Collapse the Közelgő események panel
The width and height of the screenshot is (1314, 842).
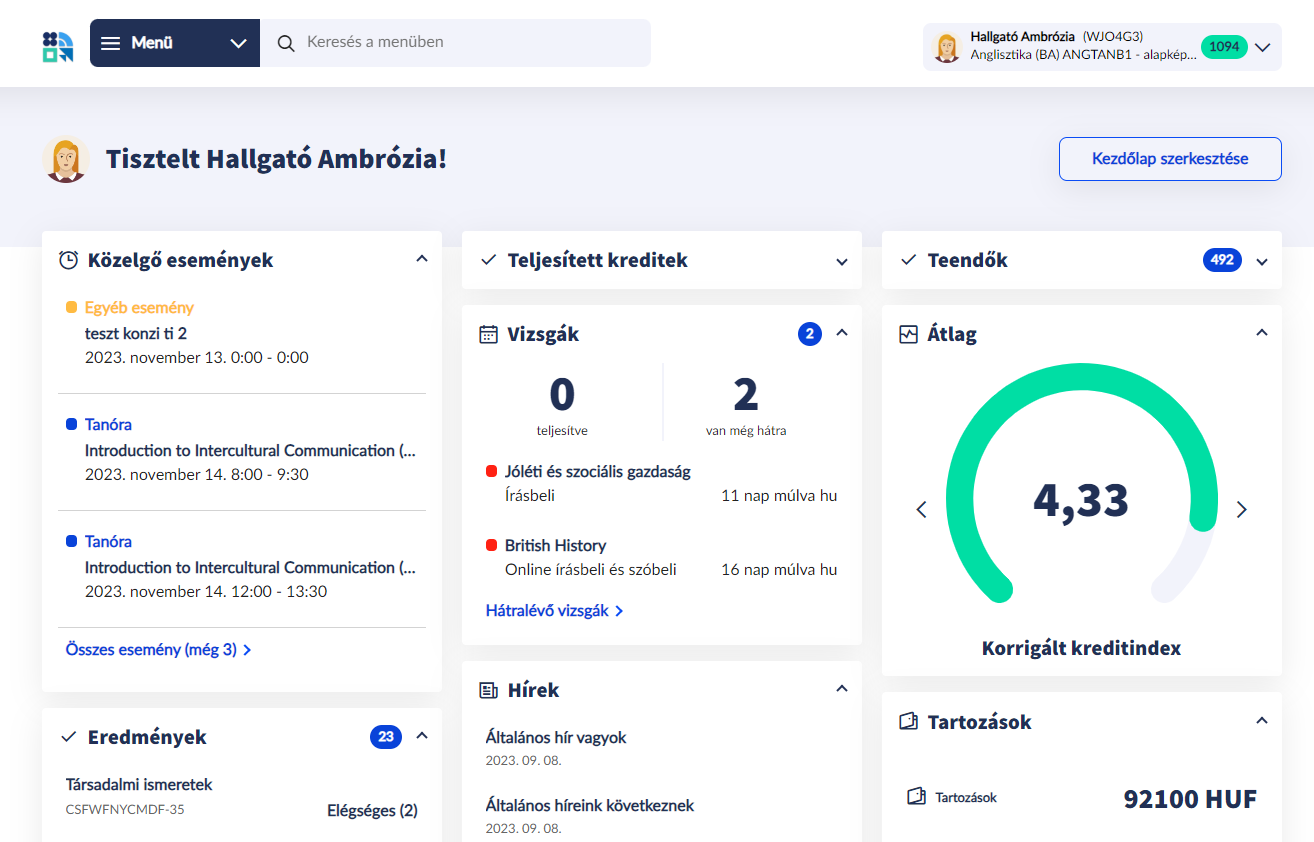coord(421,259)
